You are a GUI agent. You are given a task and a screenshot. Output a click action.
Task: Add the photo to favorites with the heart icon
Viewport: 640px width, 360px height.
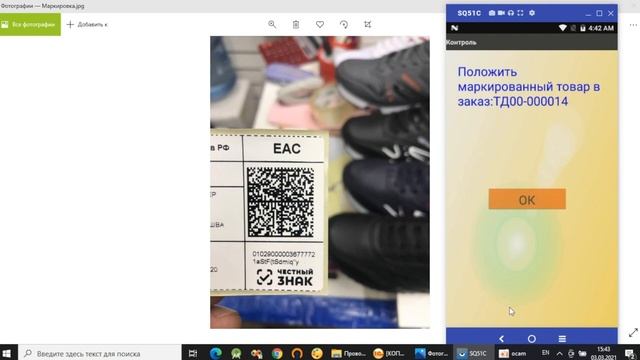tap(320, 24)
